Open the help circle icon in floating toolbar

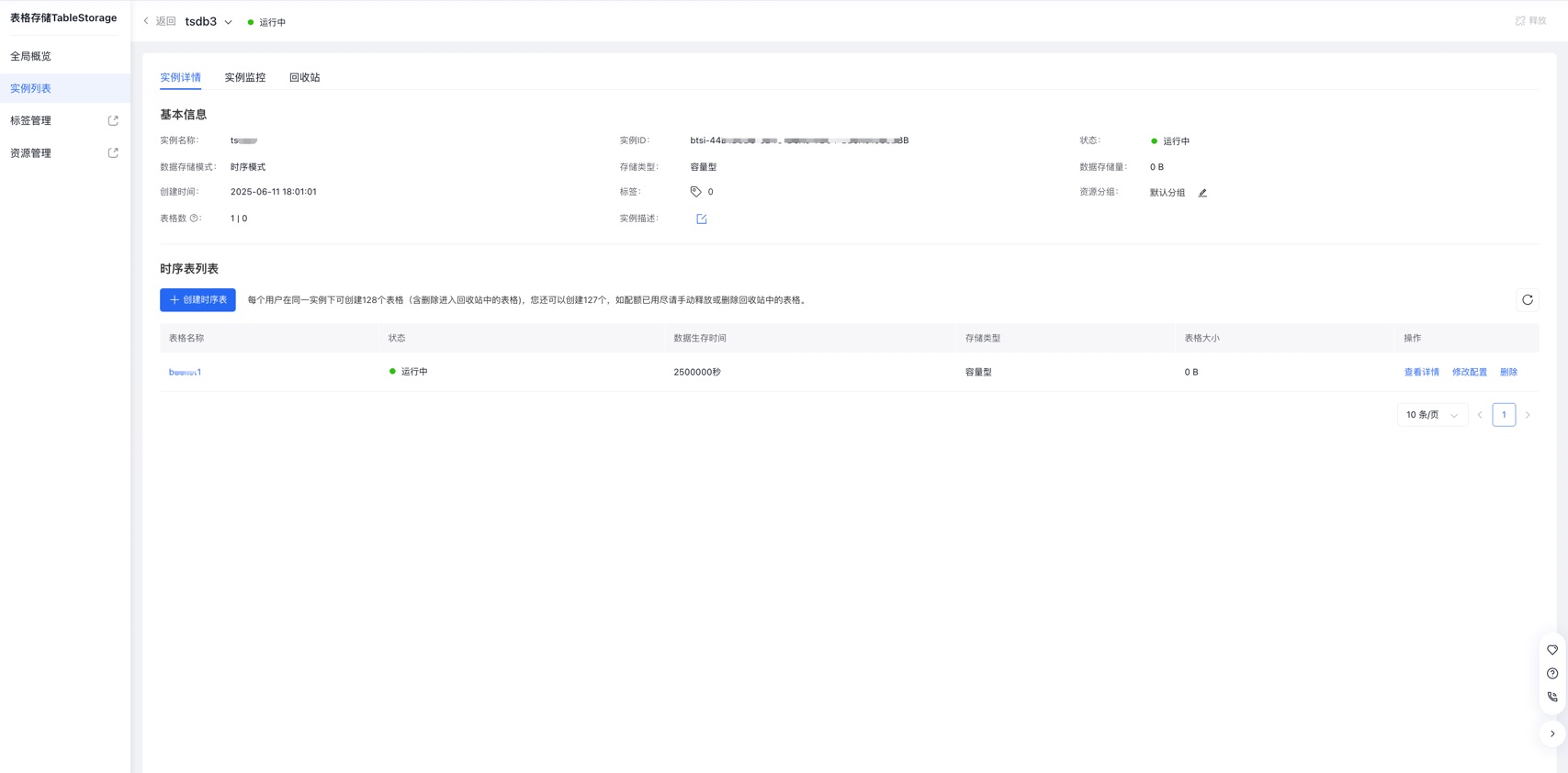(1551, 674)
